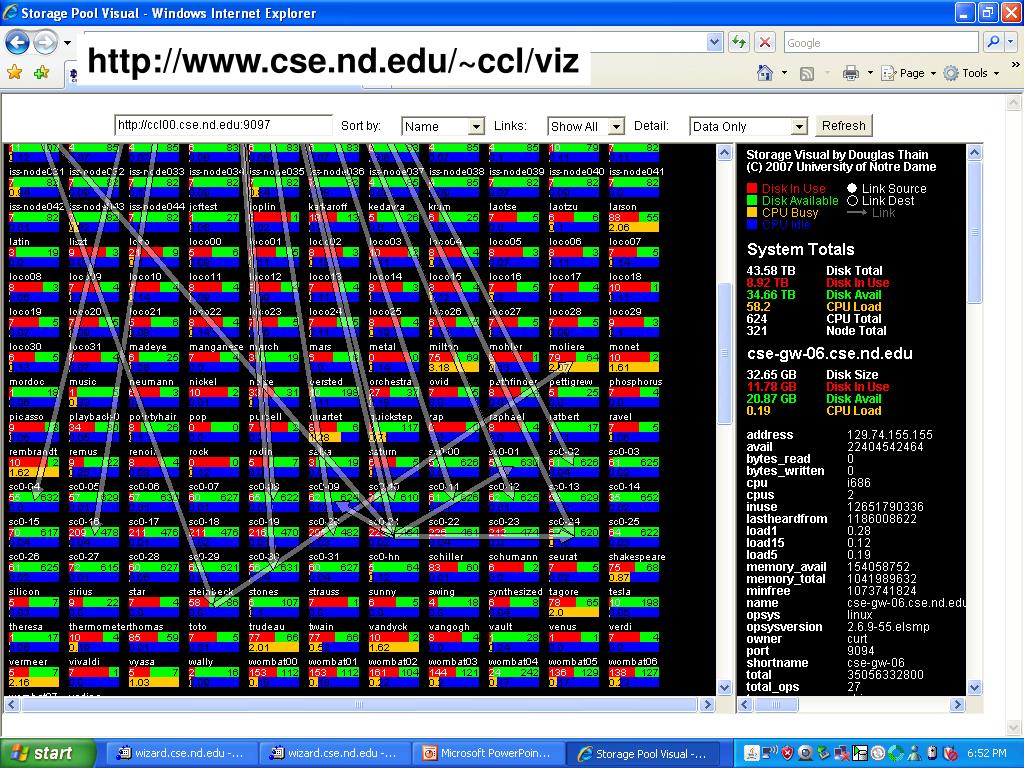Click the green Disk Available legend swatch

751,200
